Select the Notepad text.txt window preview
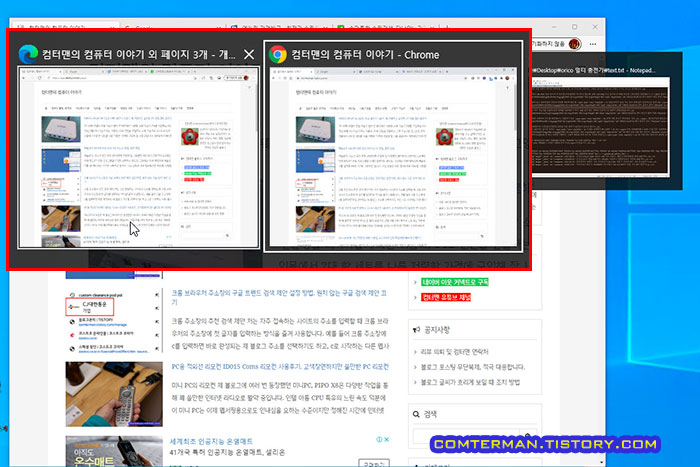Viewport: 700px width, 467px height. pyautogui.click(x=600, y=126)
